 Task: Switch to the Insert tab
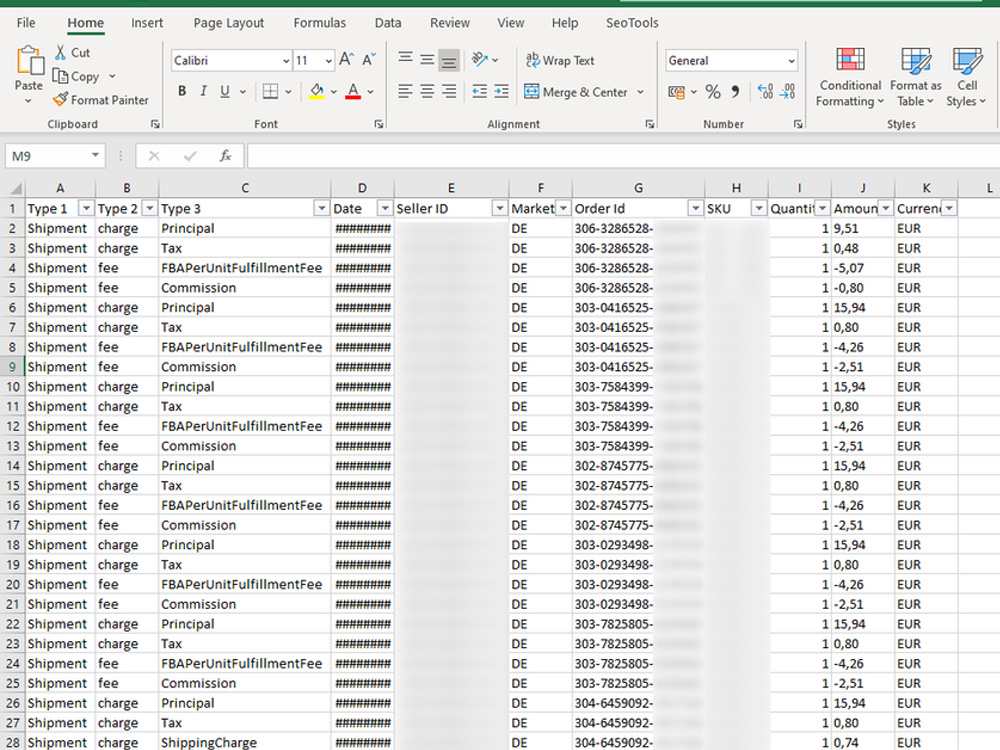[147, 23]
